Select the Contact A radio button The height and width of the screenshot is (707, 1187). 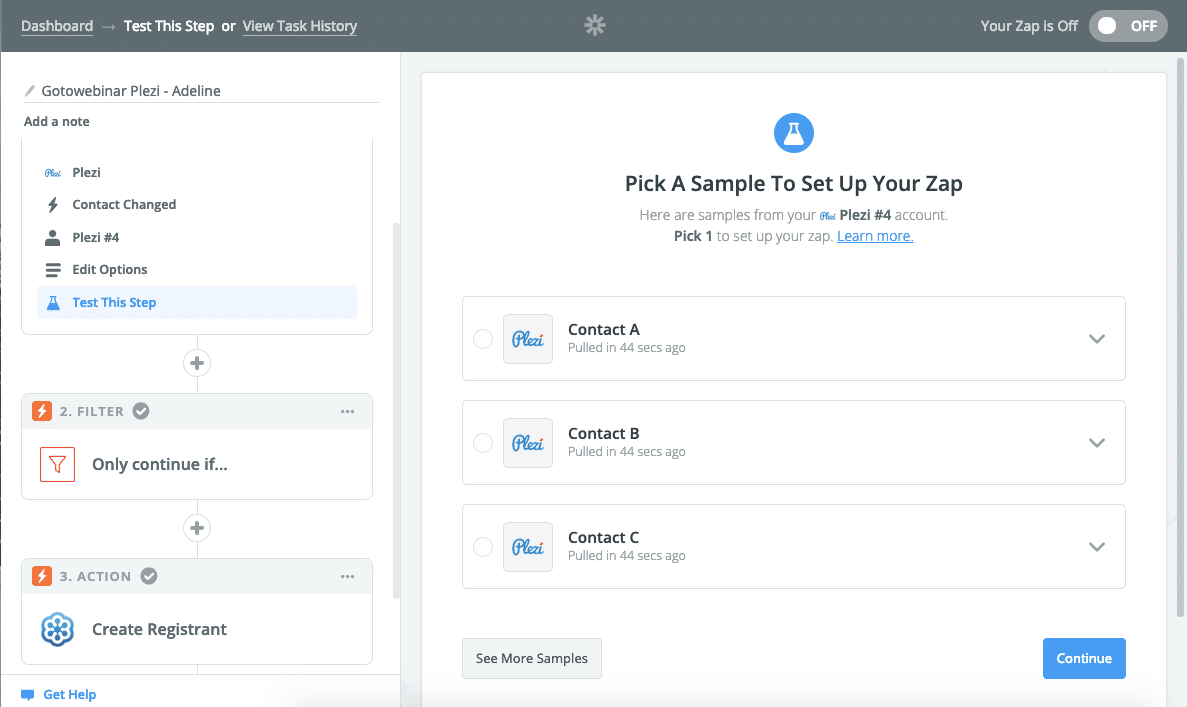tap(483, 338)
